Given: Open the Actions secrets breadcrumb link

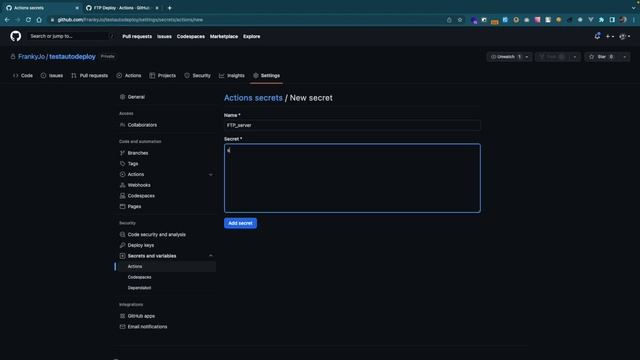Looking at the screenshot, I should tap(253, 98).
